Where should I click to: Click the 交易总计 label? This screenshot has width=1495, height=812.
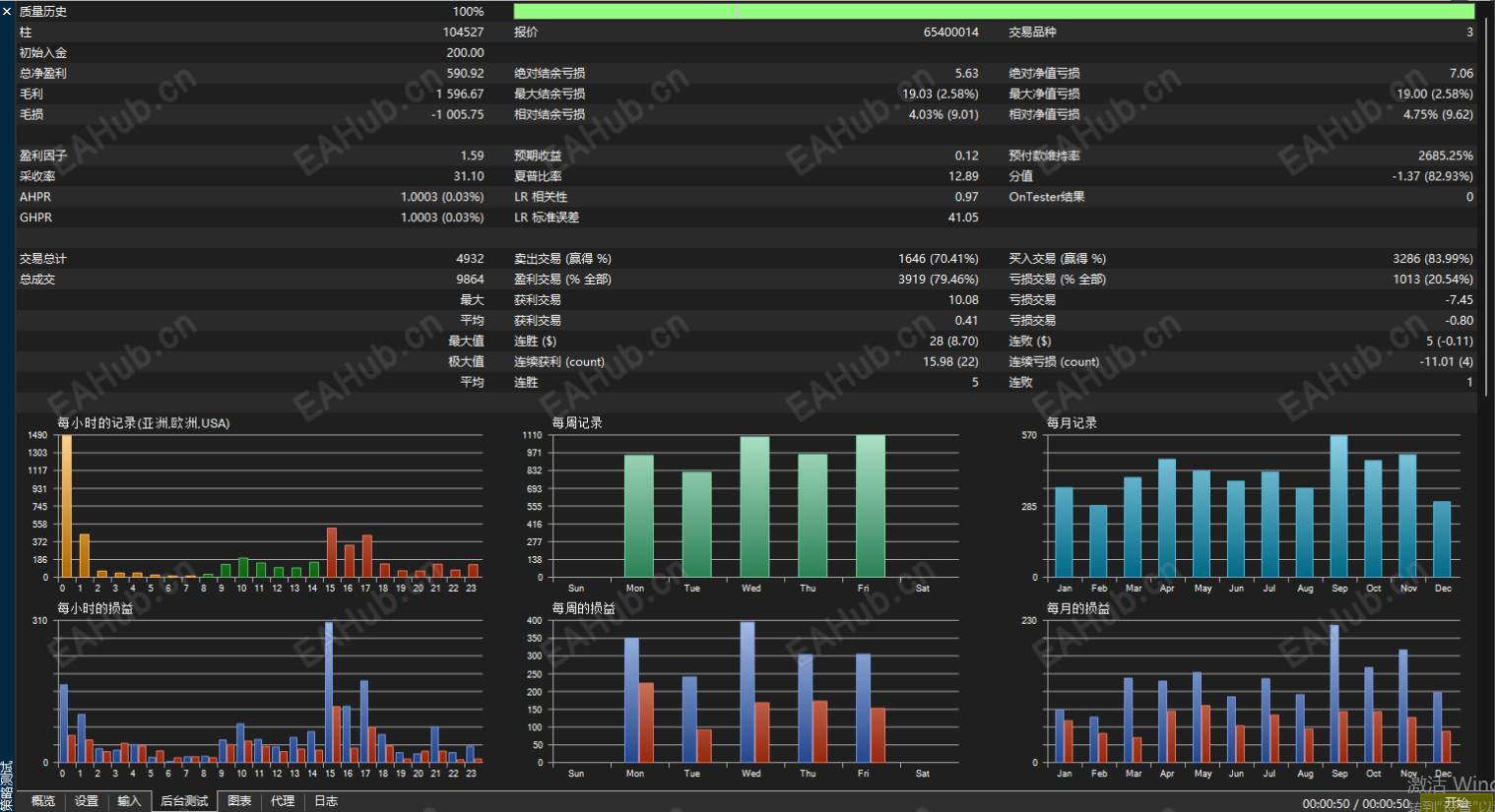[x=43, y=259]
